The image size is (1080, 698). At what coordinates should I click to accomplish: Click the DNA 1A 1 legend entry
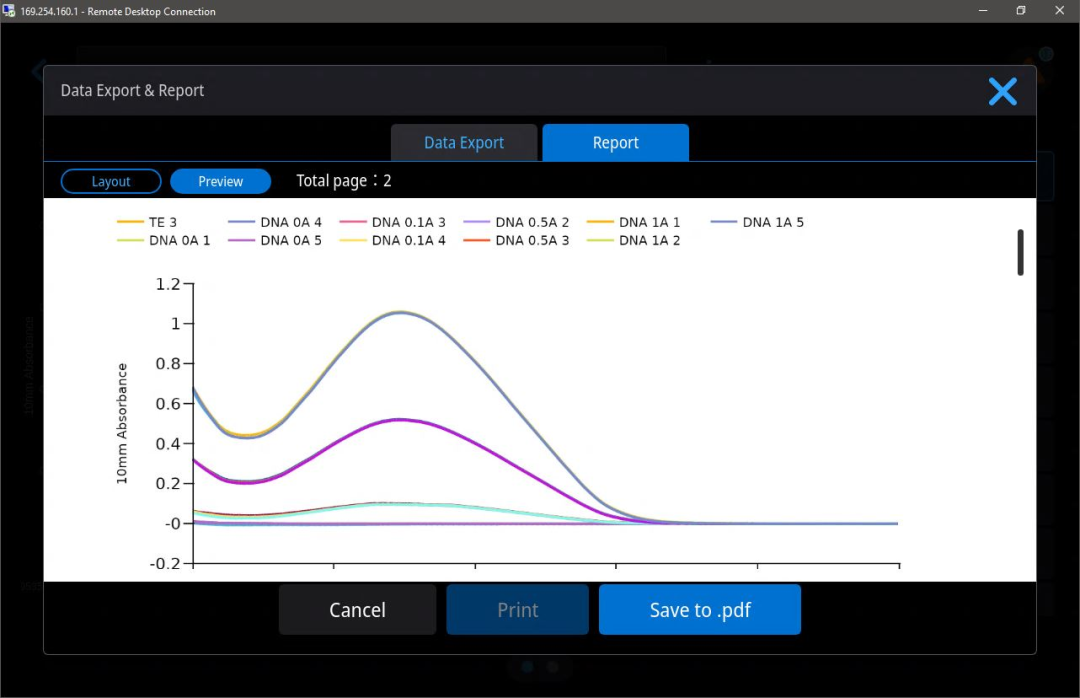point(633,222)
